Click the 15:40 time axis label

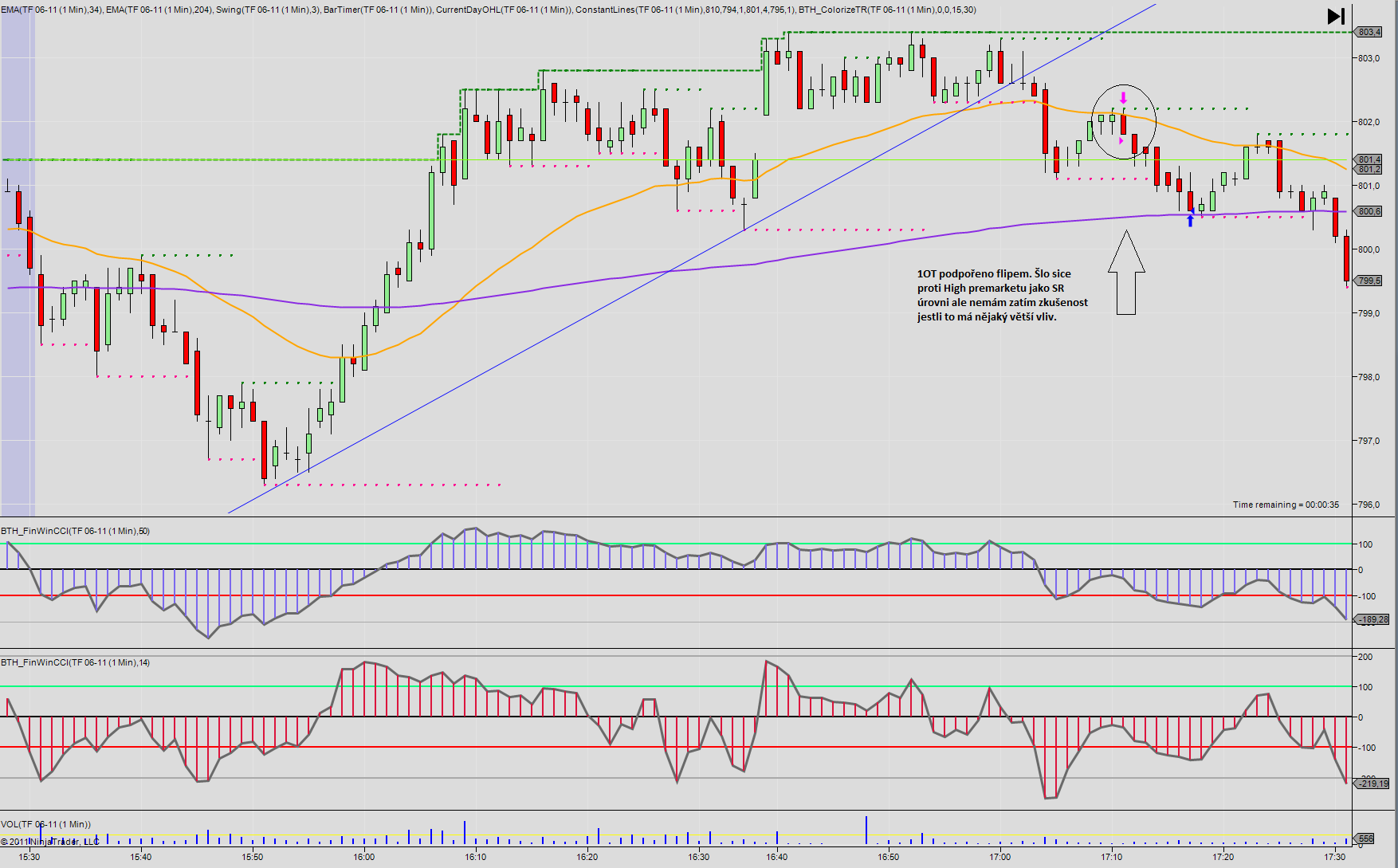pyautogui.click(x=141, y=857)
